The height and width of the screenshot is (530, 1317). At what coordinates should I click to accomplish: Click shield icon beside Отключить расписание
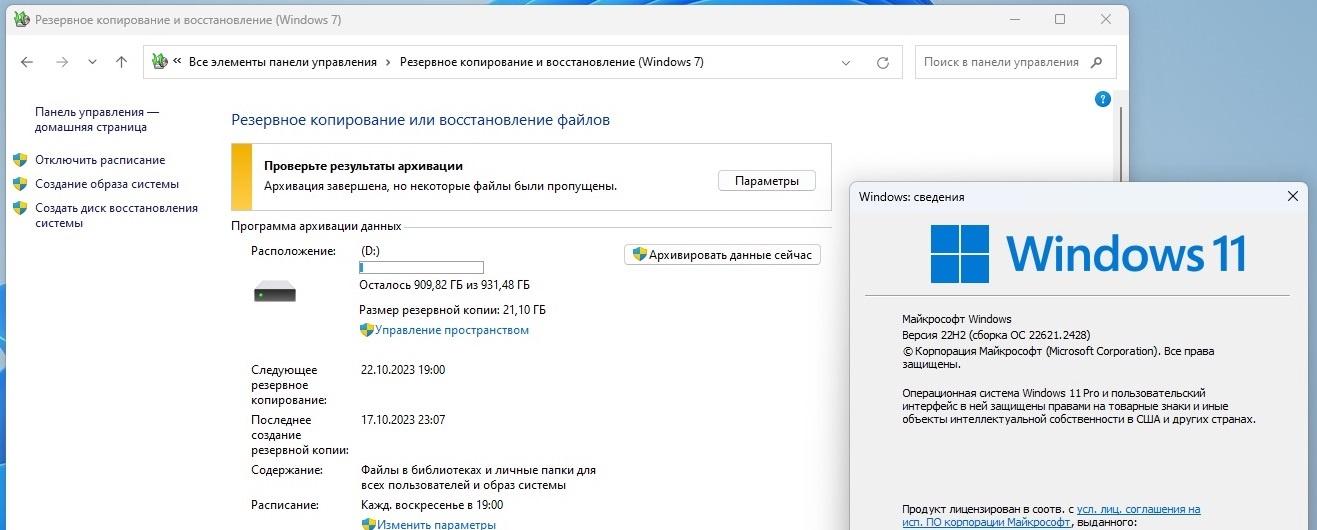(x=20, y=160)
